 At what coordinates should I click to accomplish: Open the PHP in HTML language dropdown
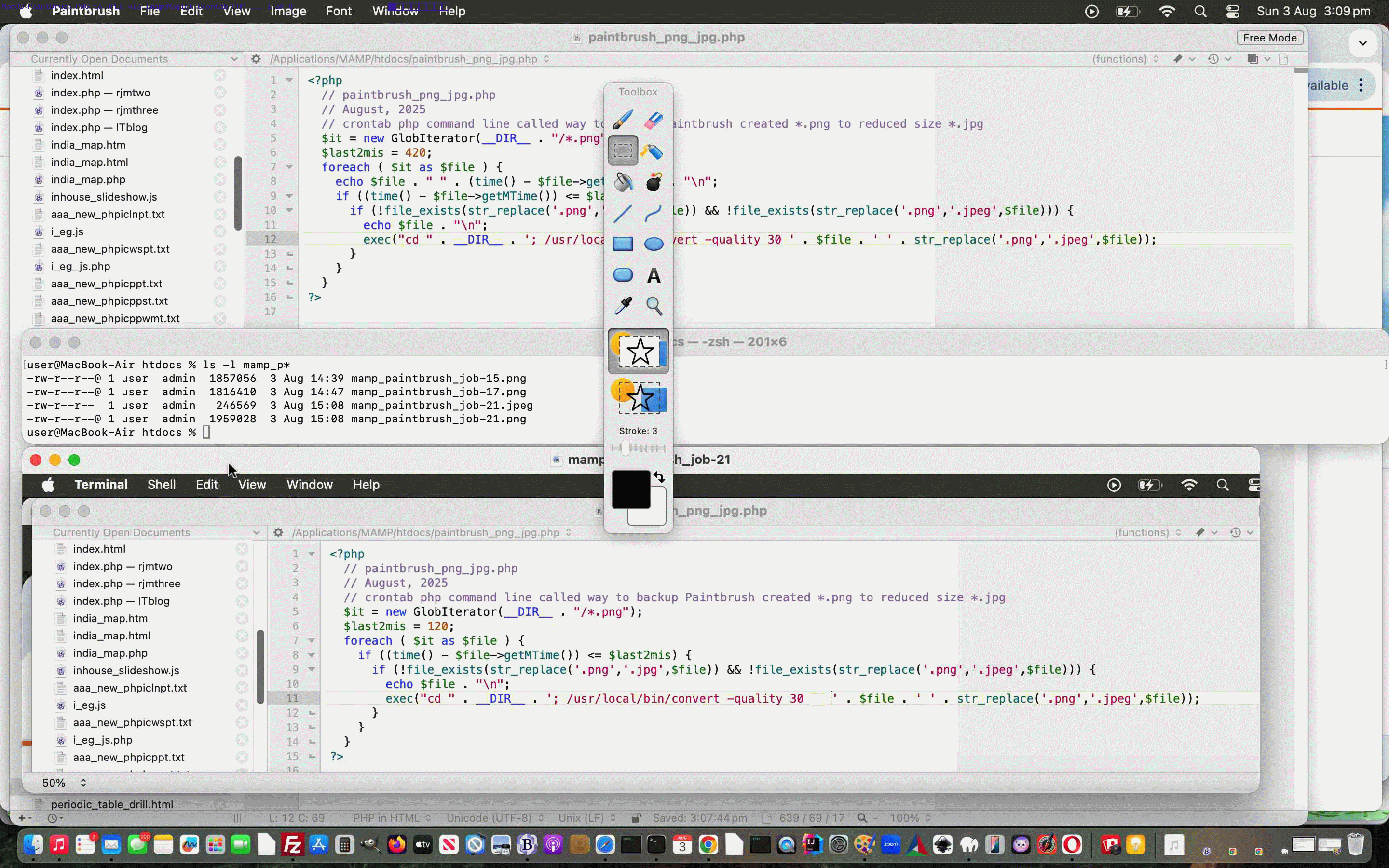(x=392, y=817)
